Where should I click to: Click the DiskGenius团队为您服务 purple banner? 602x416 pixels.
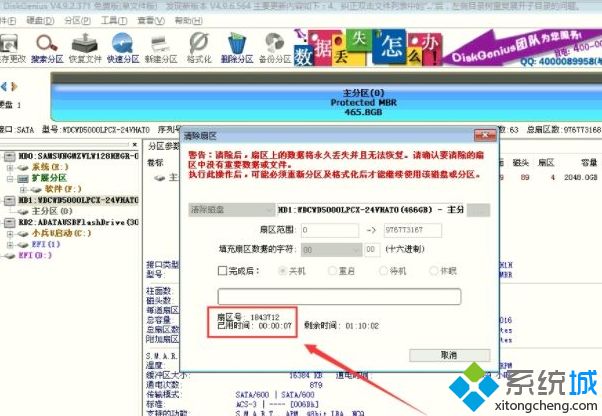click(522, 48)
